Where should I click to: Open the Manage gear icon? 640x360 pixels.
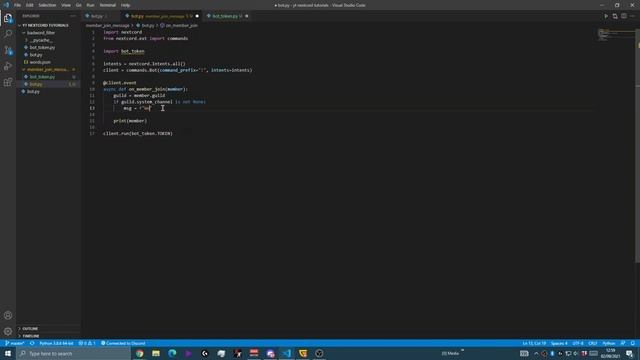pyautogui.click(x=8, y=331)
